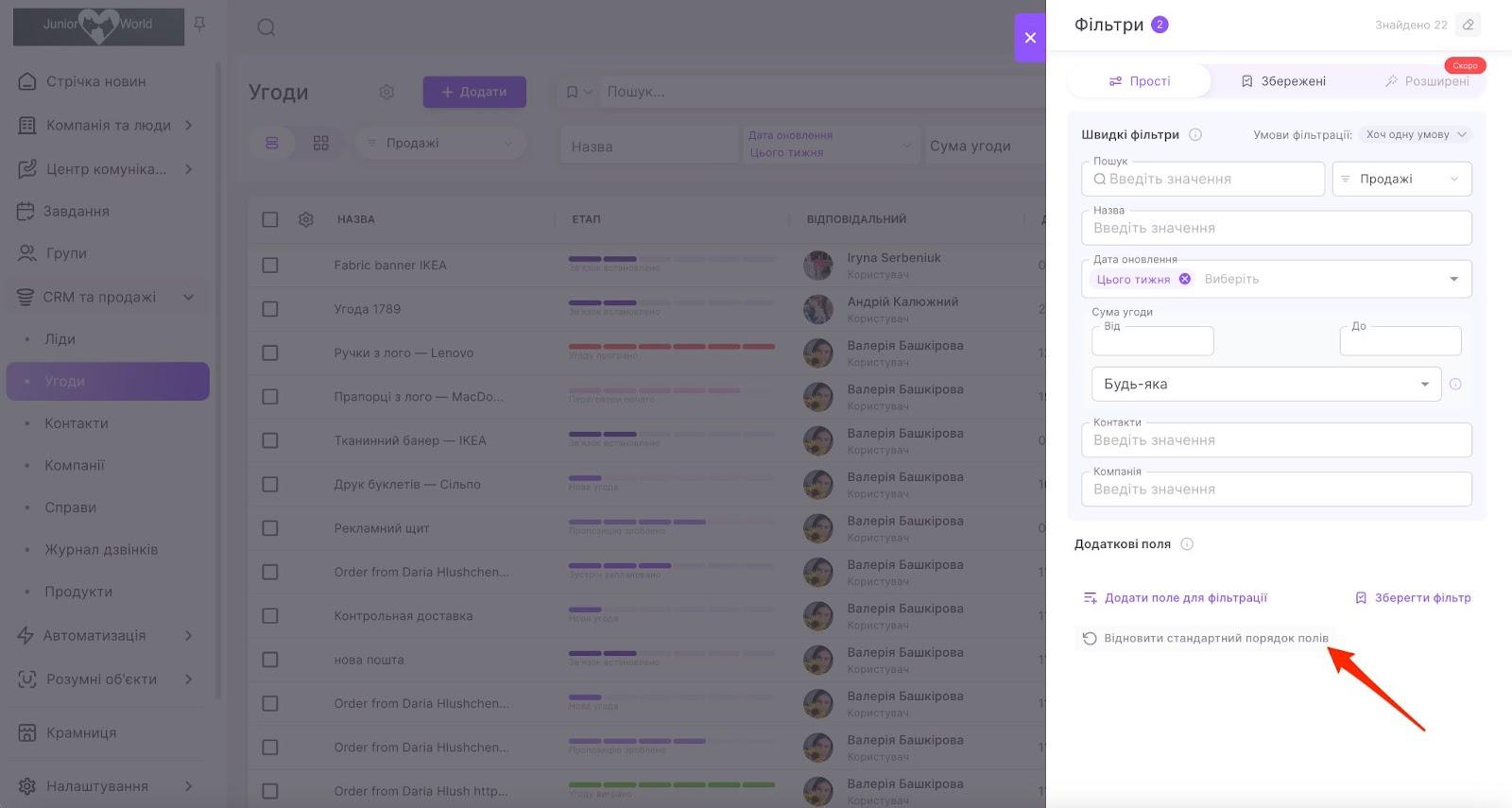1512x808 pixels.
Task: Open Контакти in the CRM sidebar
Action: [x=77, y=423]
